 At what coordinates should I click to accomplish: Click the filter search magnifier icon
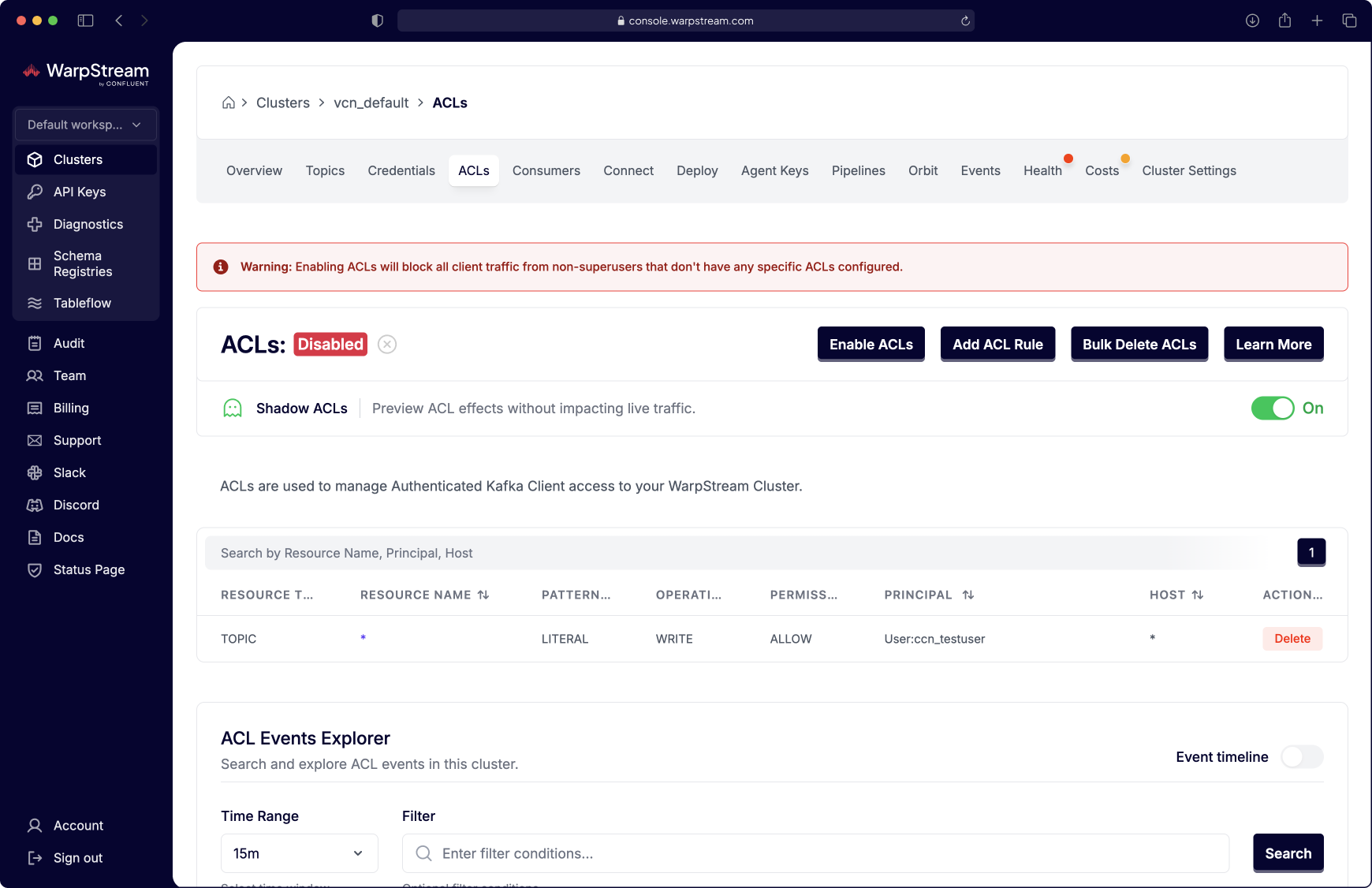point(423,853)
